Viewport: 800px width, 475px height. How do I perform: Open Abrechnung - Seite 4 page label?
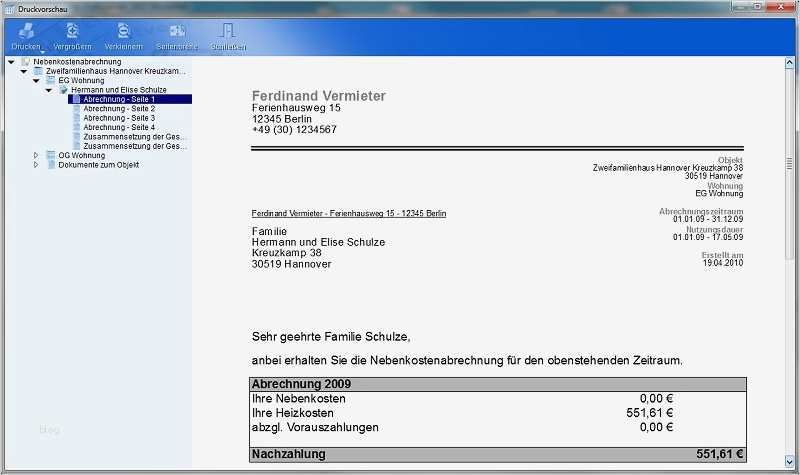(x=119, y=127)
